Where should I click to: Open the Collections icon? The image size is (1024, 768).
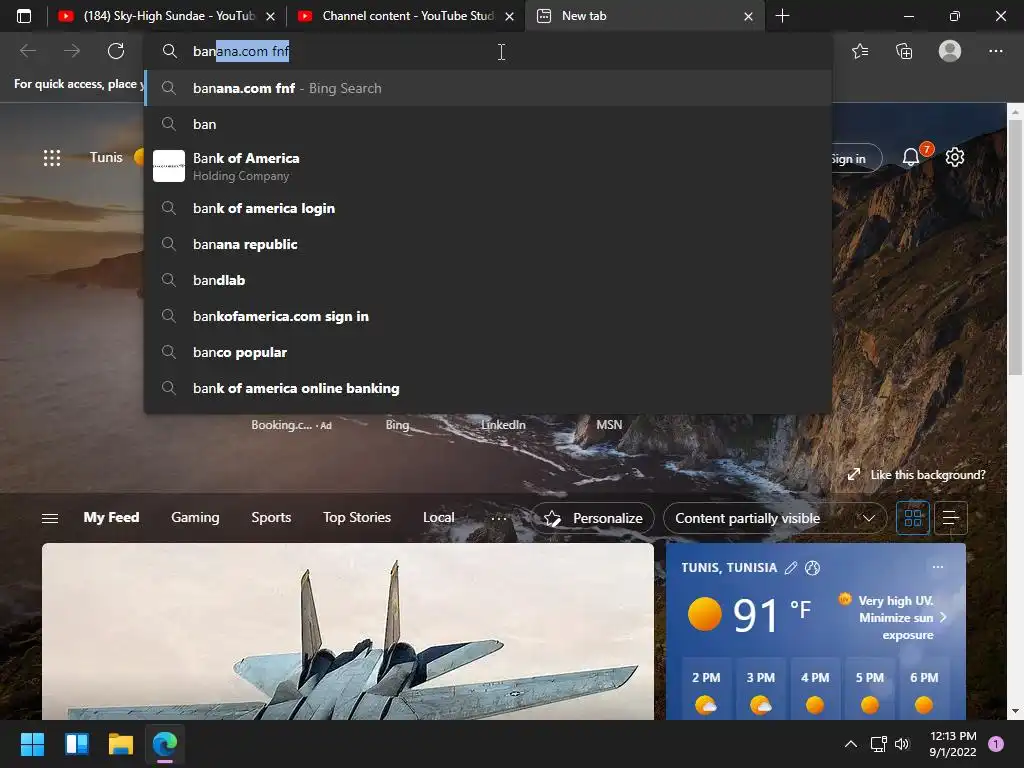point(904,51)
